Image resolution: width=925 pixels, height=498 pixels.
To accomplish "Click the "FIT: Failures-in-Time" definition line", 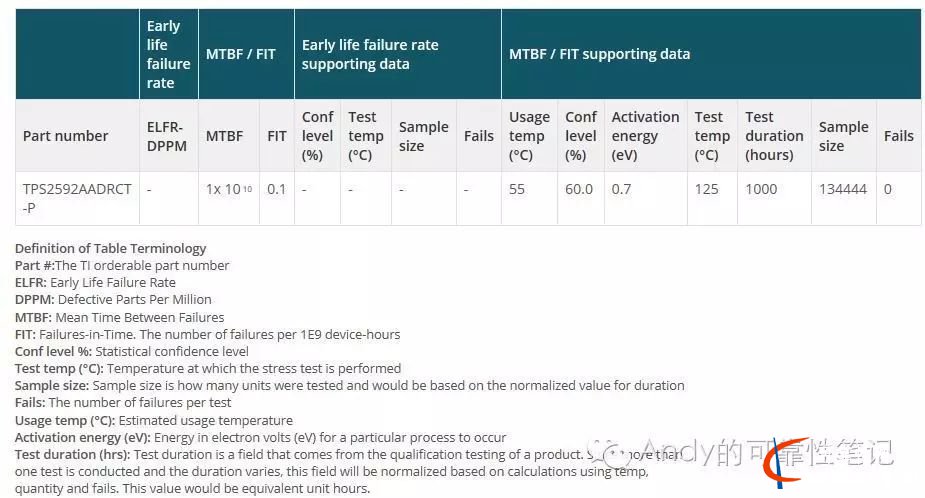I will tap(207, 334).
